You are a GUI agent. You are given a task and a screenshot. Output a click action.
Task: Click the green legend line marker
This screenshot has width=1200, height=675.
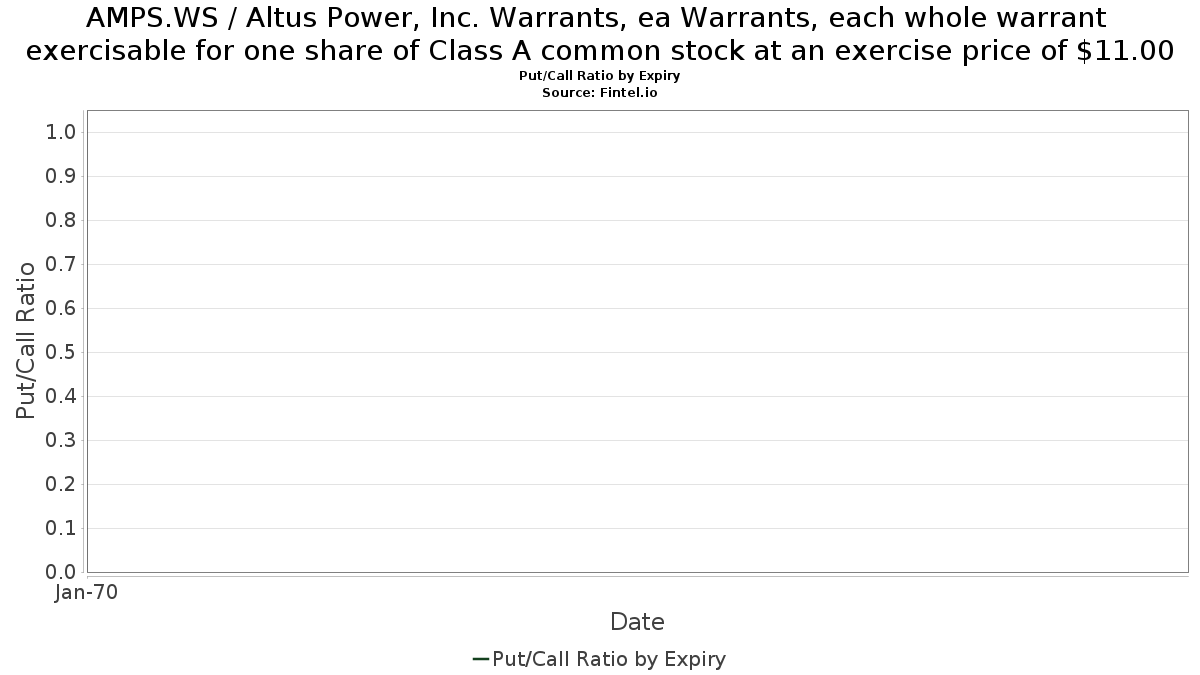480,659
